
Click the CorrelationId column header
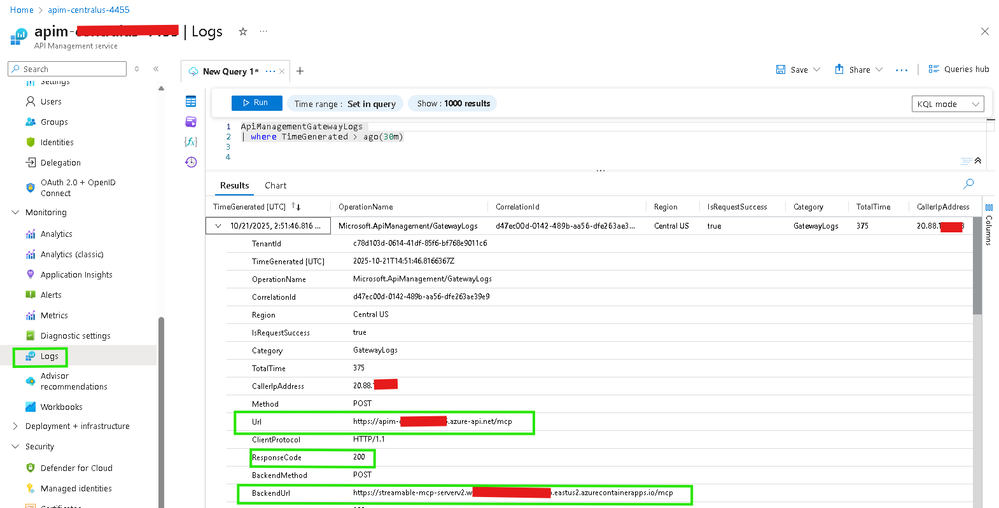(x=518, y=207)
